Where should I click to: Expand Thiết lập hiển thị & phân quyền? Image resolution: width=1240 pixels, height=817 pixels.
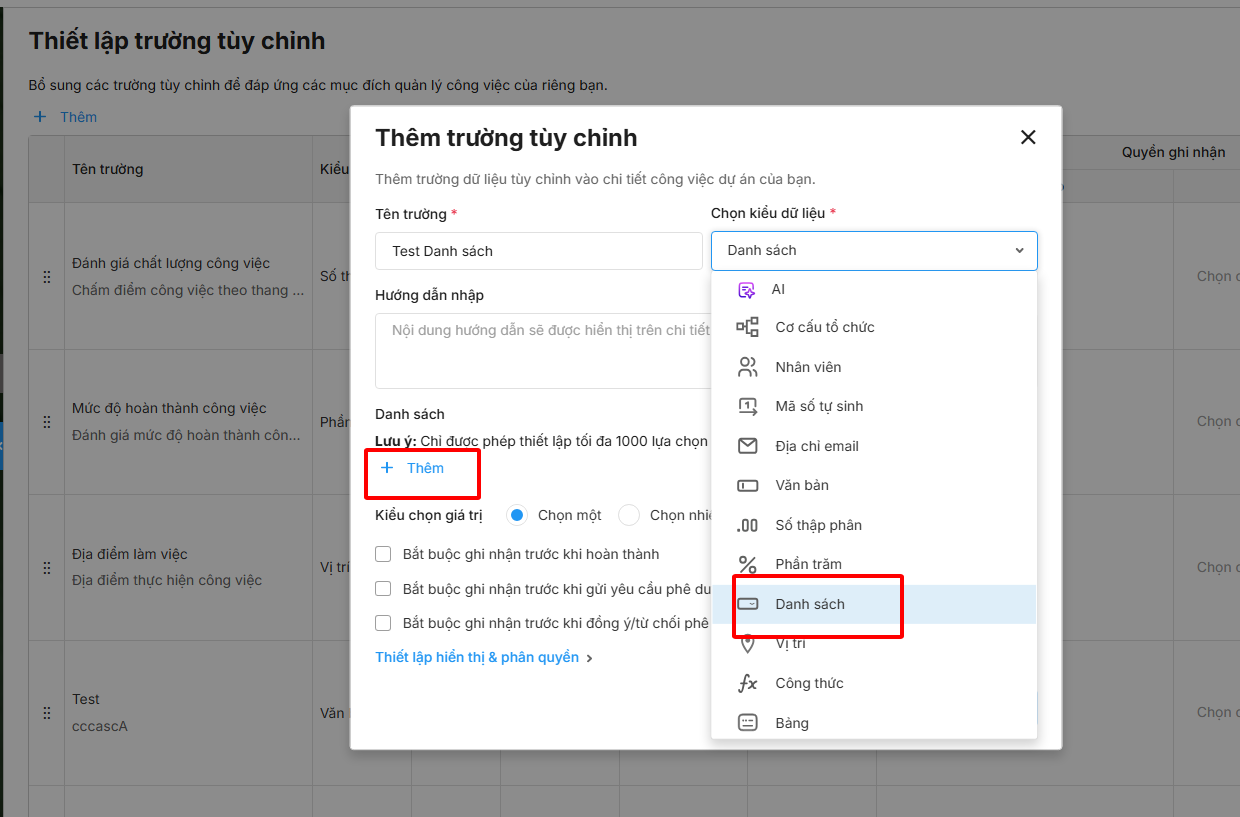pyautogui.click(x=484, y=657)
